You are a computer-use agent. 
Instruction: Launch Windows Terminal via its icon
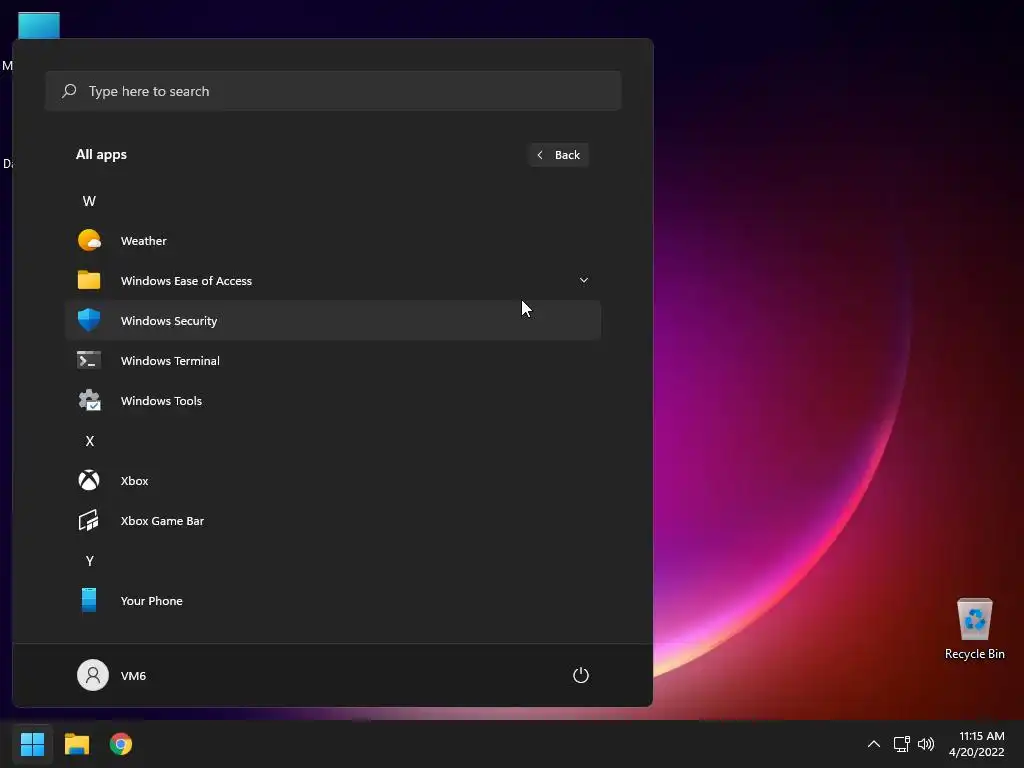pyautogui.click(x=89, y=360)
